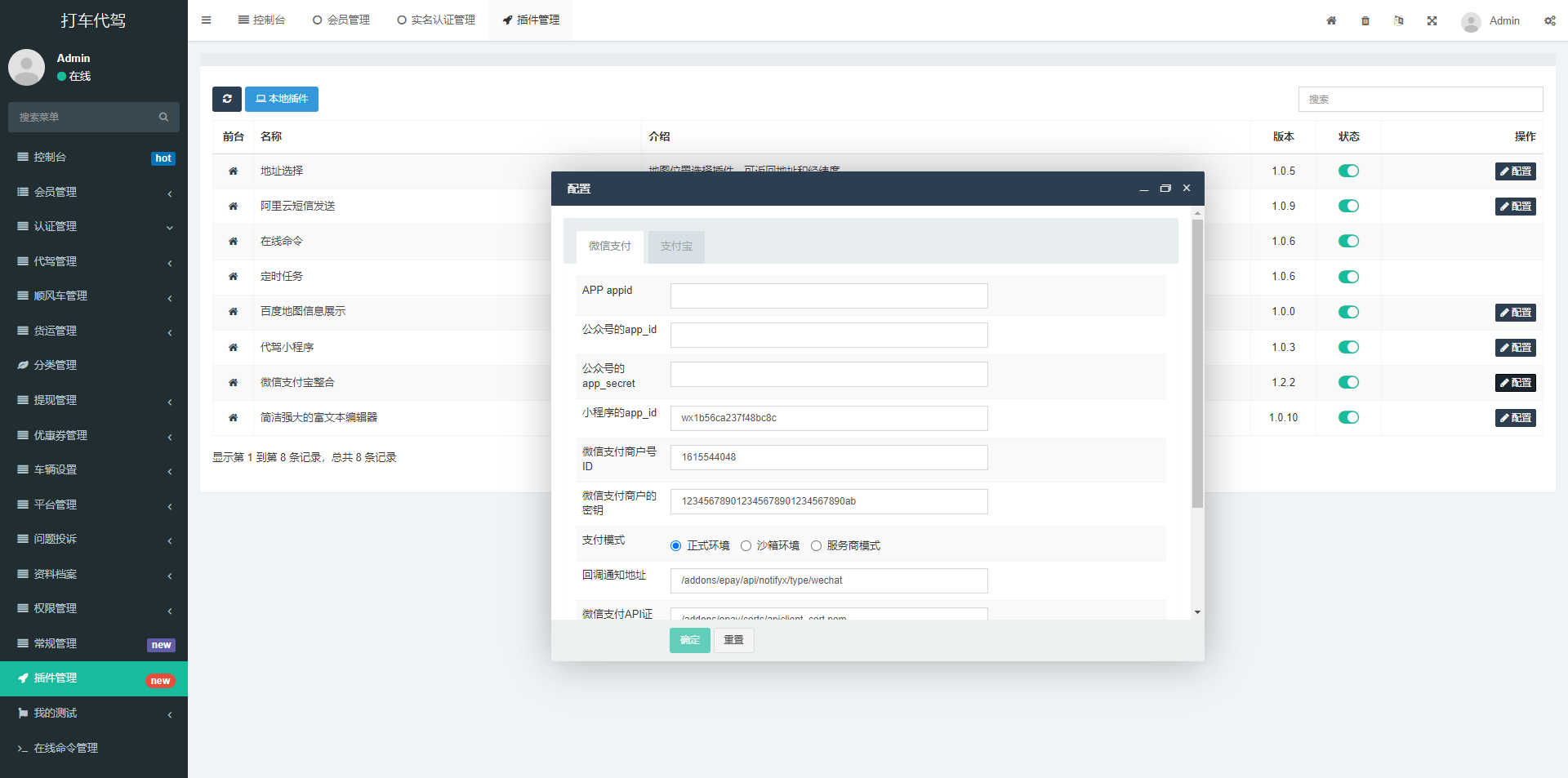Select the 沙箱环境 payment mode option

(746, 545)
